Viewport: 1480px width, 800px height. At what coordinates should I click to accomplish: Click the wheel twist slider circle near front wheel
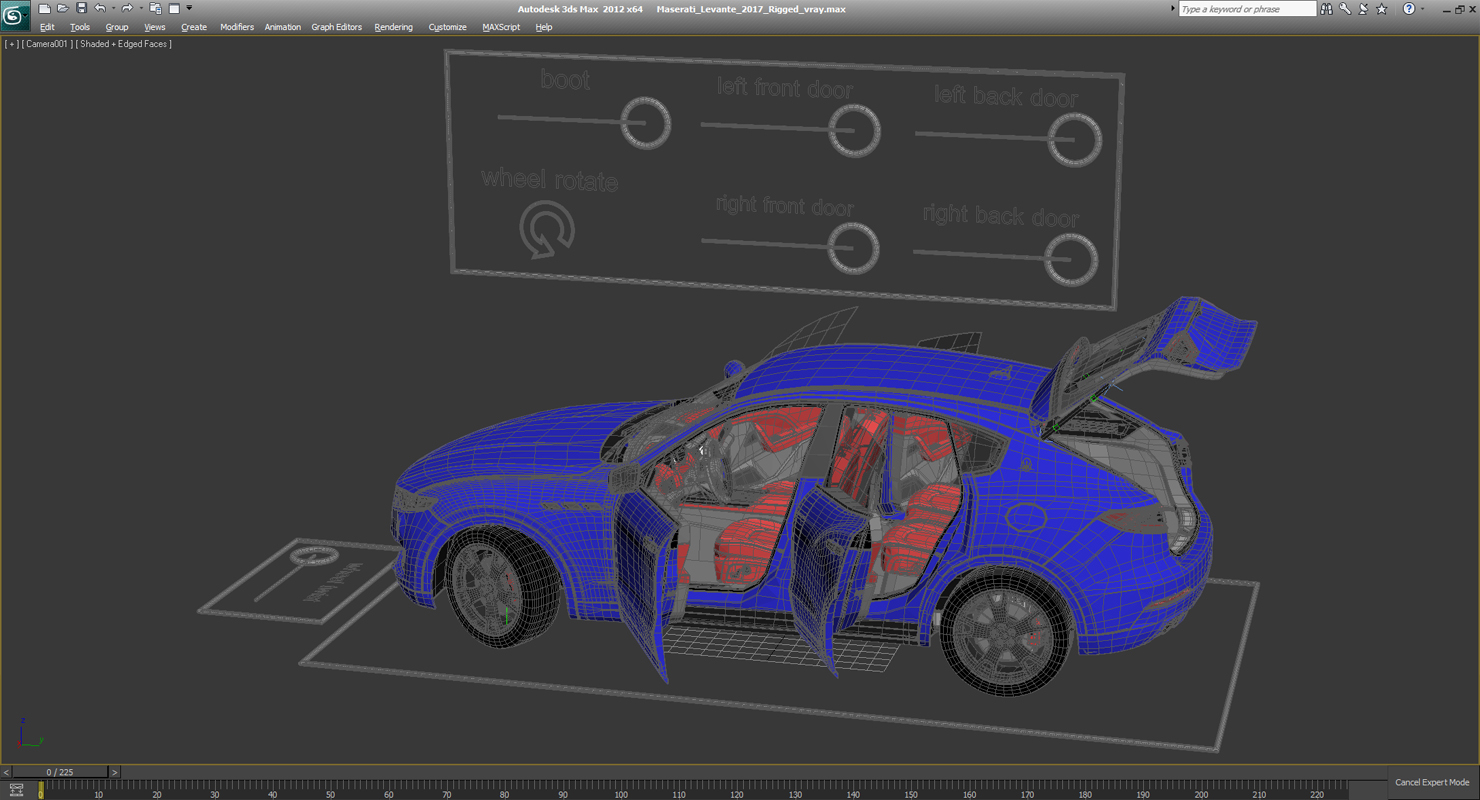point(314,556)
